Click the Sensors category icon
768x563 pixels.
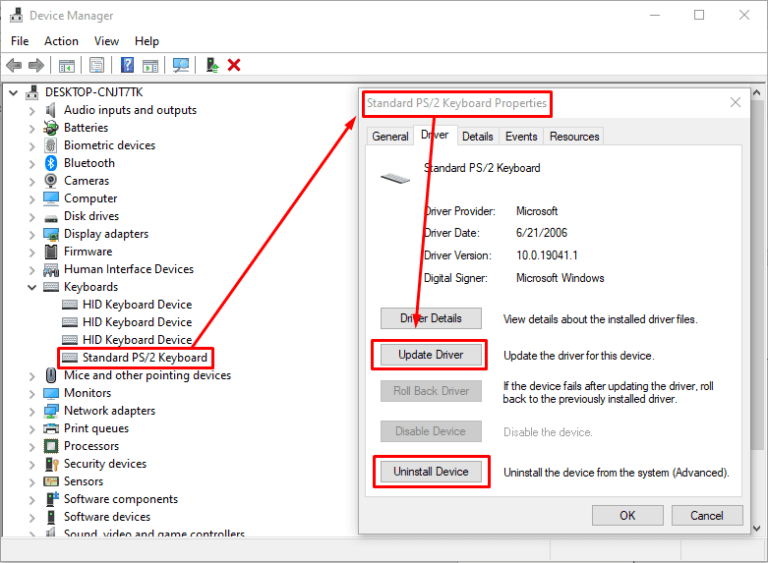click(51, 482)
